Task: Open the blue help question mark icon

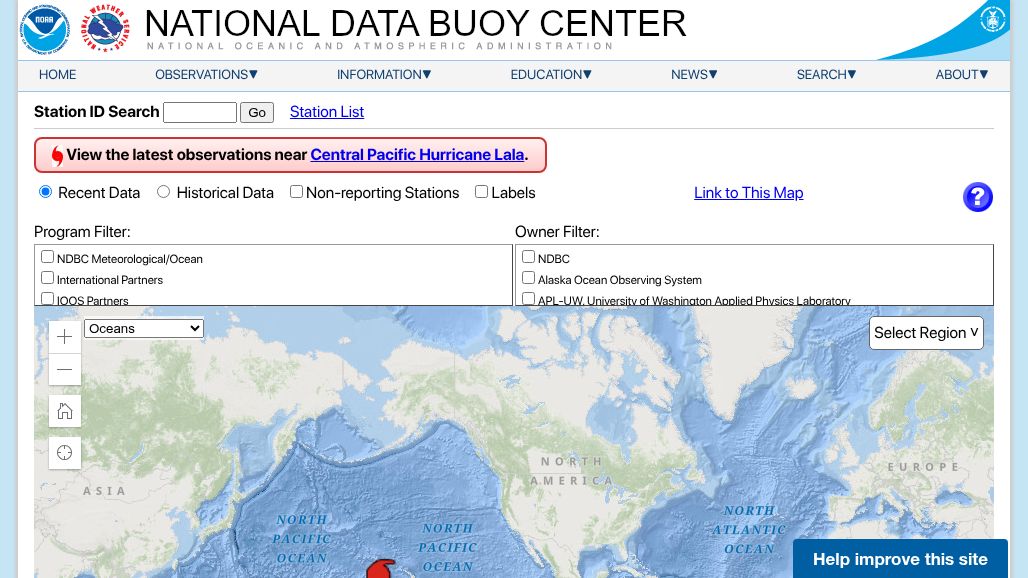Action: click(978, 197)
